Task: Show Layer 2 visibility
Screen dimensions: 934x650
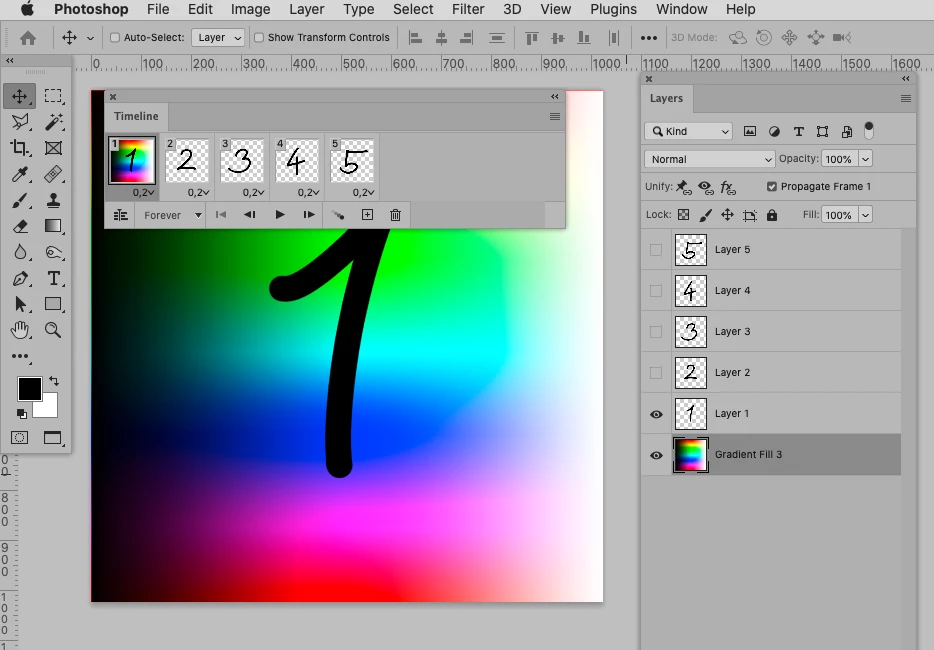Action: [x=656, y=373]
